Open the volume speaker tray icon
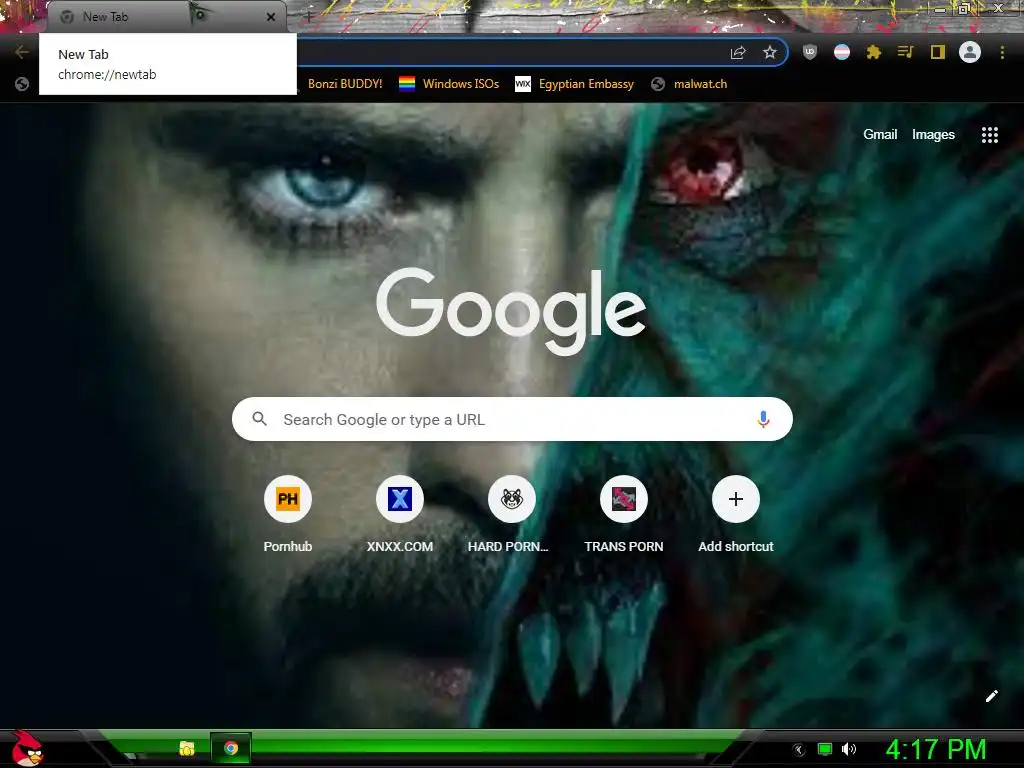Viewport: 1024px width, 768px height. tap(848, 749)
